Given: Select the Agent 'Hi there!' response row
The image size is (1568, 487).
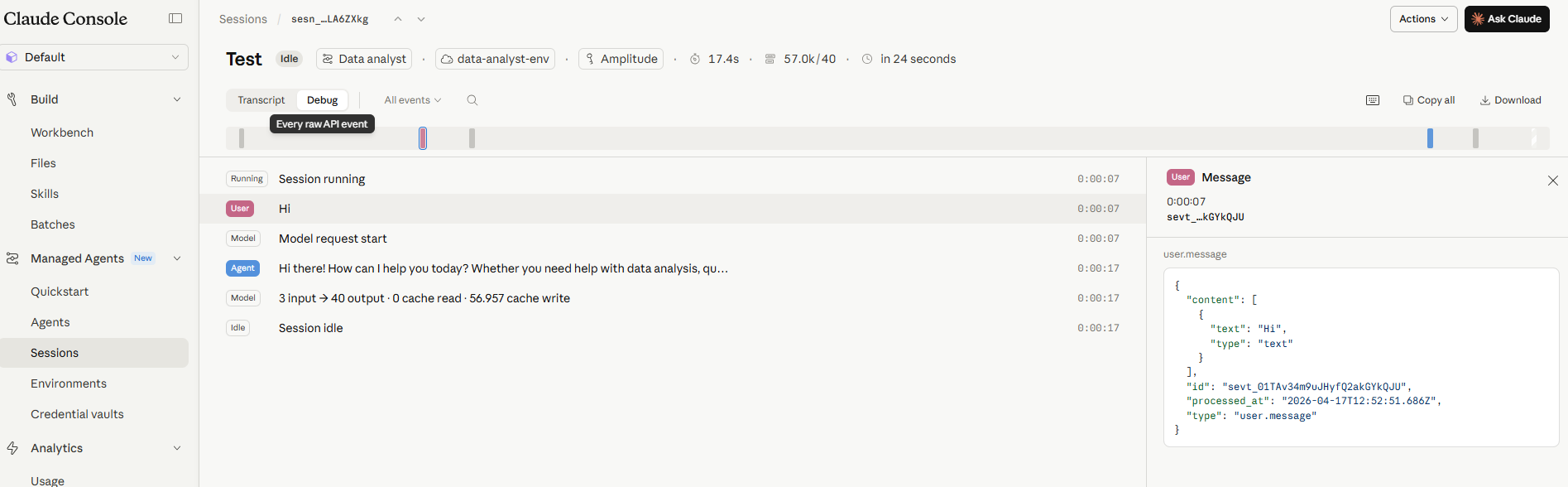Looking at the screenshot, I should (x=673, y=268).
